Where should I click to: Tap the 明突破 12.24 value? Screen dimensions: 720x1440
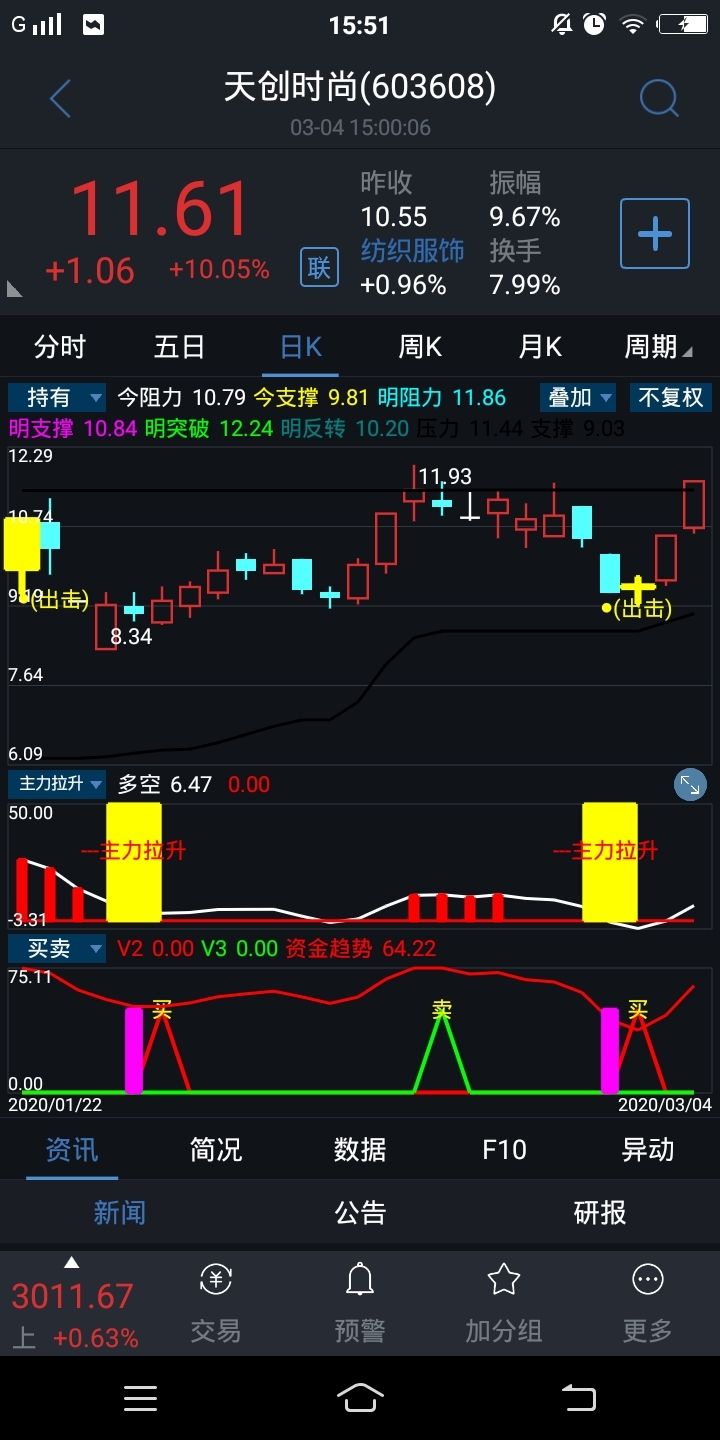(x=207, y=429)
